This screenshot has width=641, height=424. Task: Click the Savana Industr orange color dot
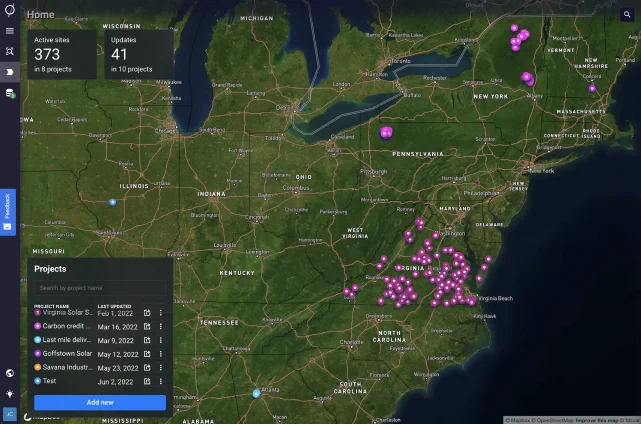[x=38, y=367]
